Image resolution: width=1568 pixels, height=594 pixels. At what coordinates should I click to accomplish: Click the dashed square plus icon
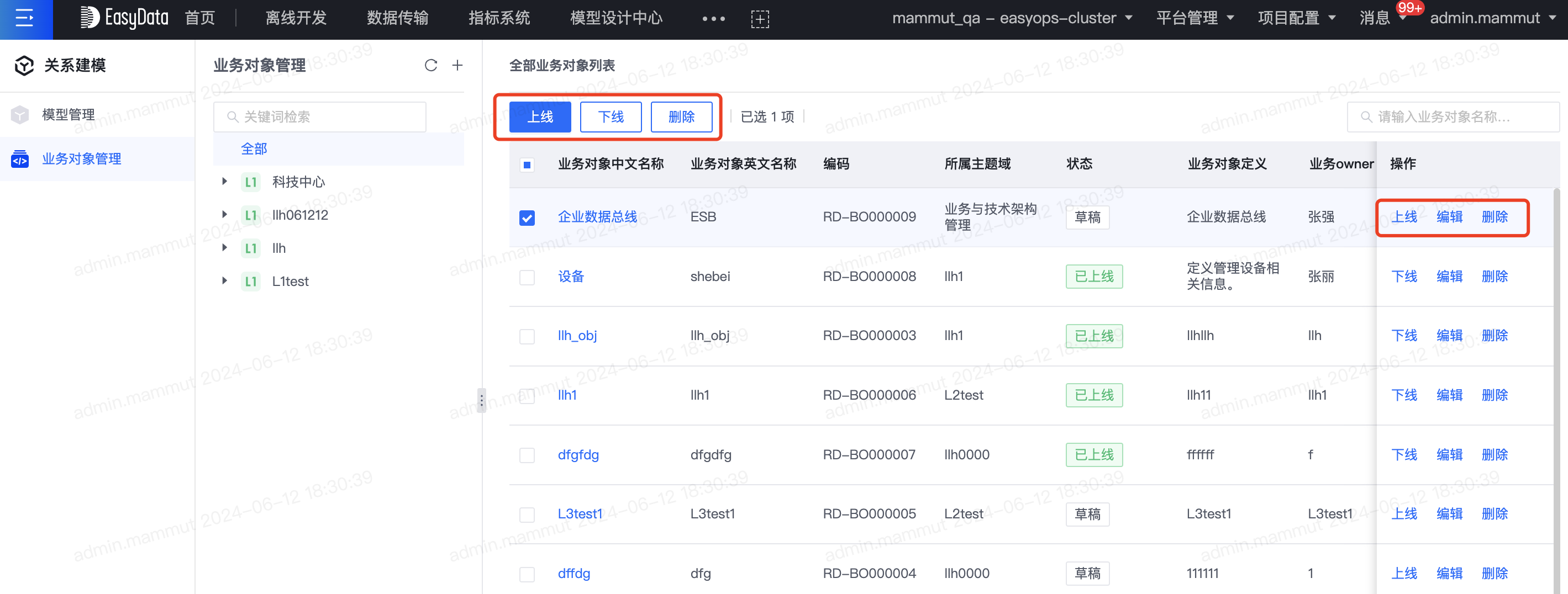pos(760,19)
